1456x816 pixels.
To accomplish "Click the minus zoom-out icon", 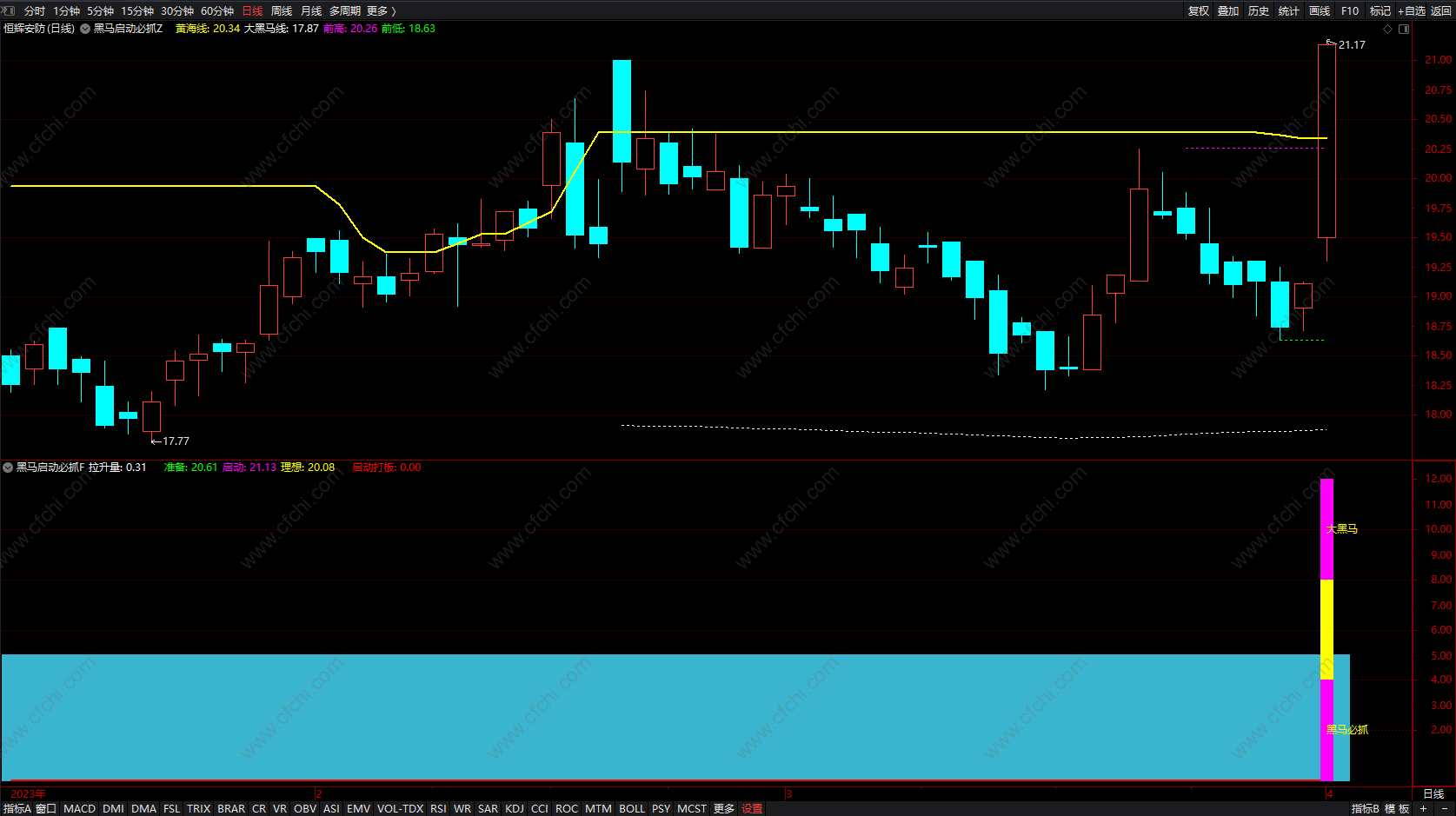I will point(1445,808).
